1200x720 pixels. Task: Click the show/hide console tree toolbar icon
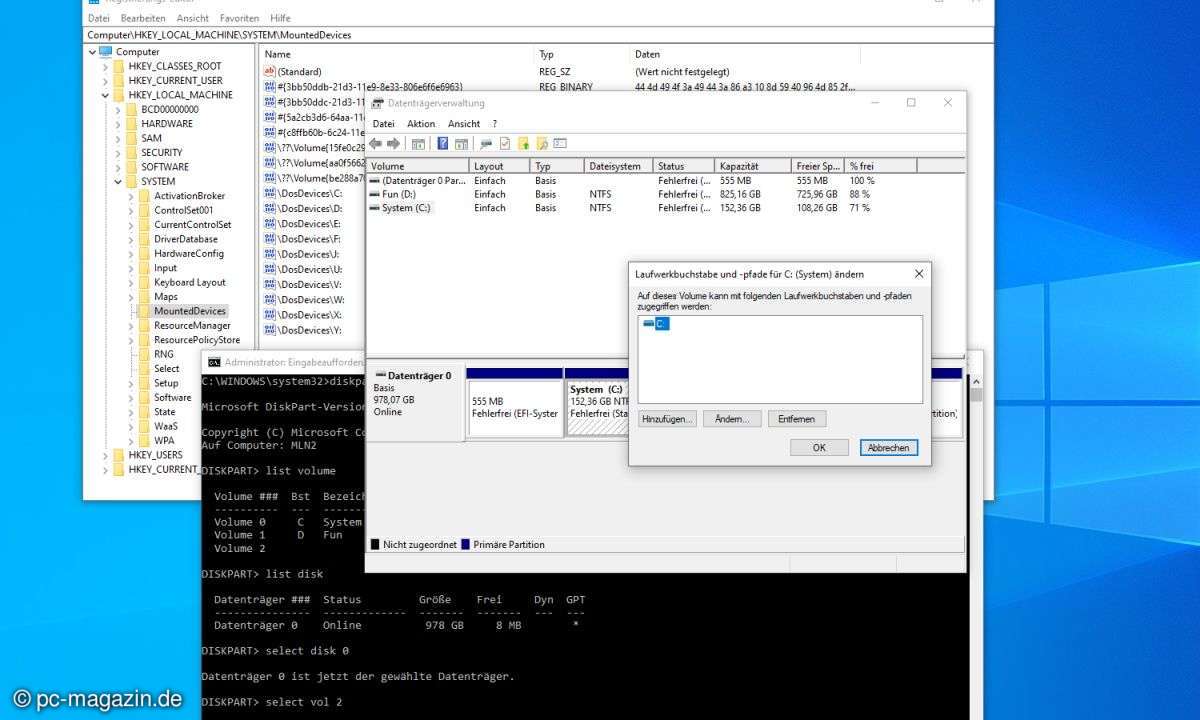[419, 144]
